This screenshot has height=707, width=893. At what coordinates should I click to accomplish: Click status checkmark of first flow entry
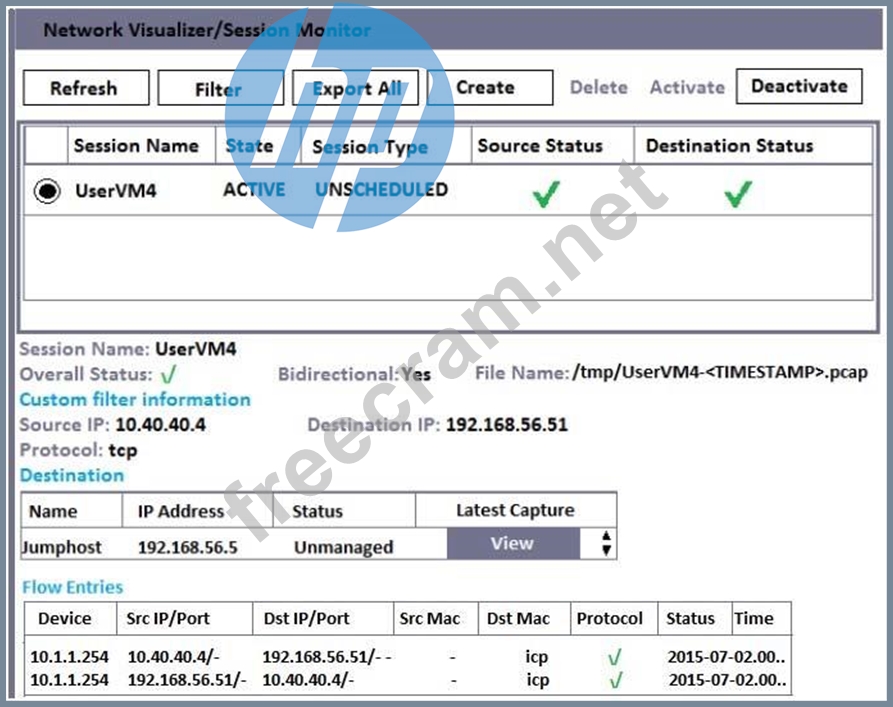(615, 657)
